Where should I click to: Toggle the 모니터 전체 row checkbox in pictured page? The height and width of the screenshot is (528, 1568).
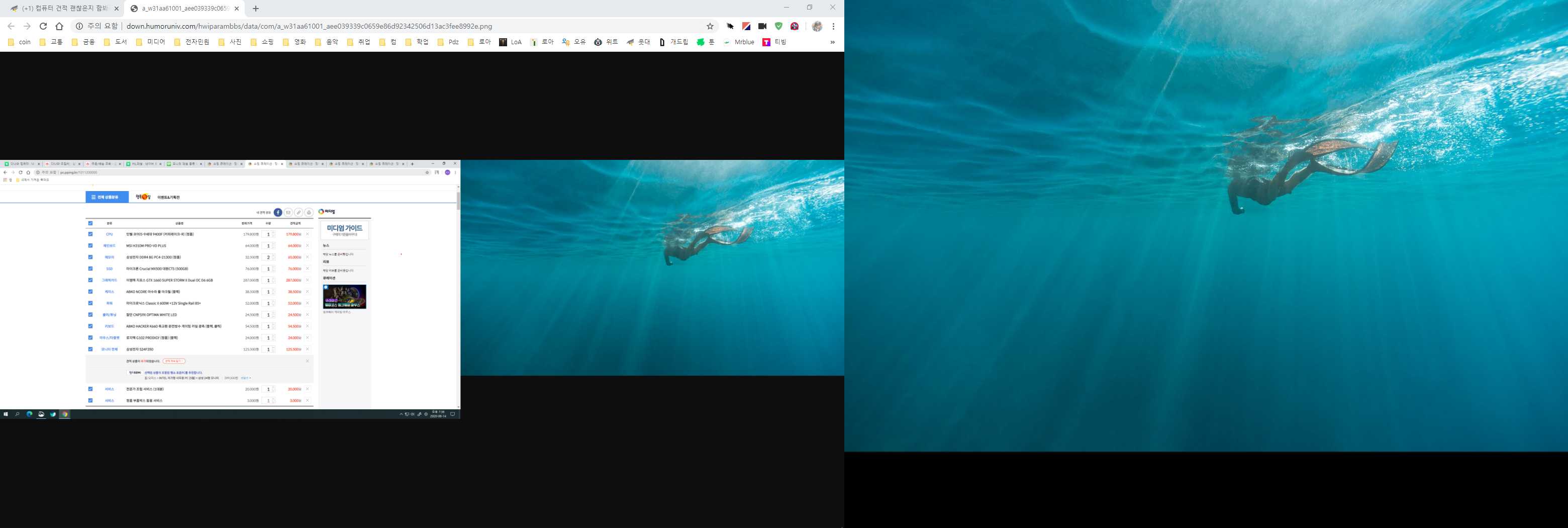tap(90, 349)
